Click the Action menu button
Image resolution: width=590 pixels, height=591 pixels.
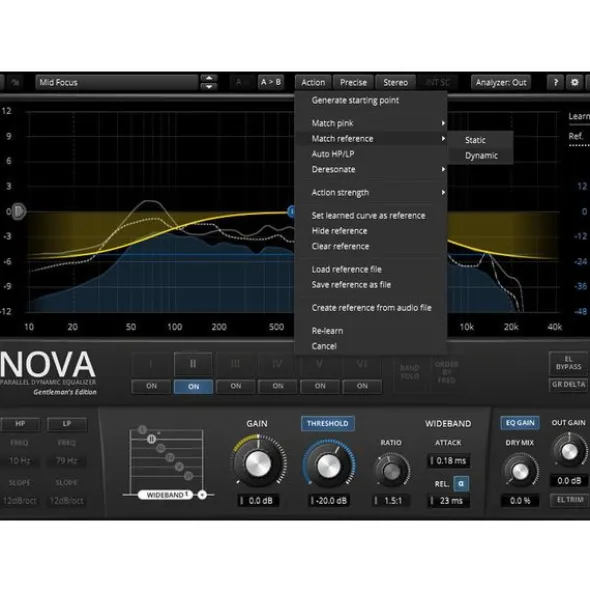[313, 82]
